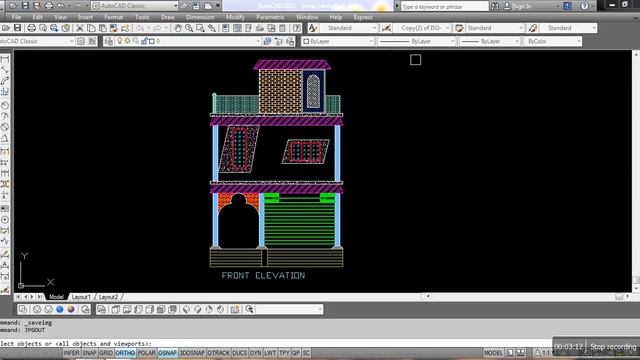Screen dimensions: 640x360
Task: Open the ByLayer linetype dropdown
Action: pyautogui.click(x=416, y=41)
